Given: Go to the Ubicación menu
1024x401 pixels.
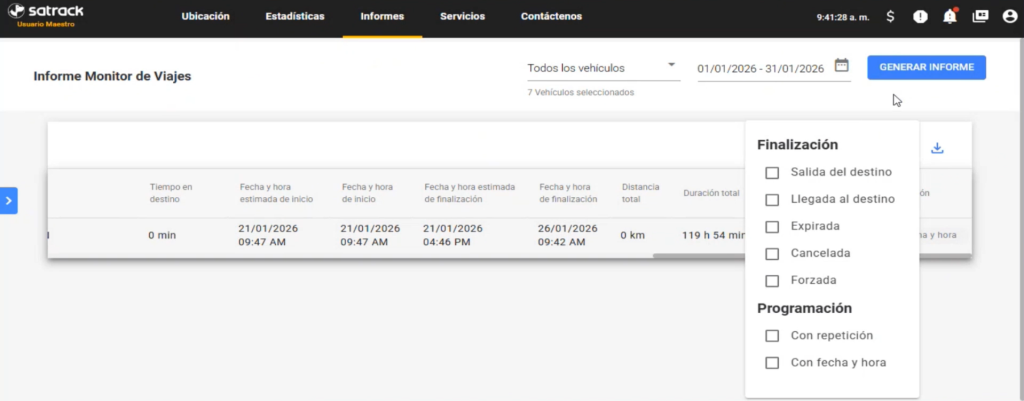Looking at the screenshot, I should click(206, 16).
